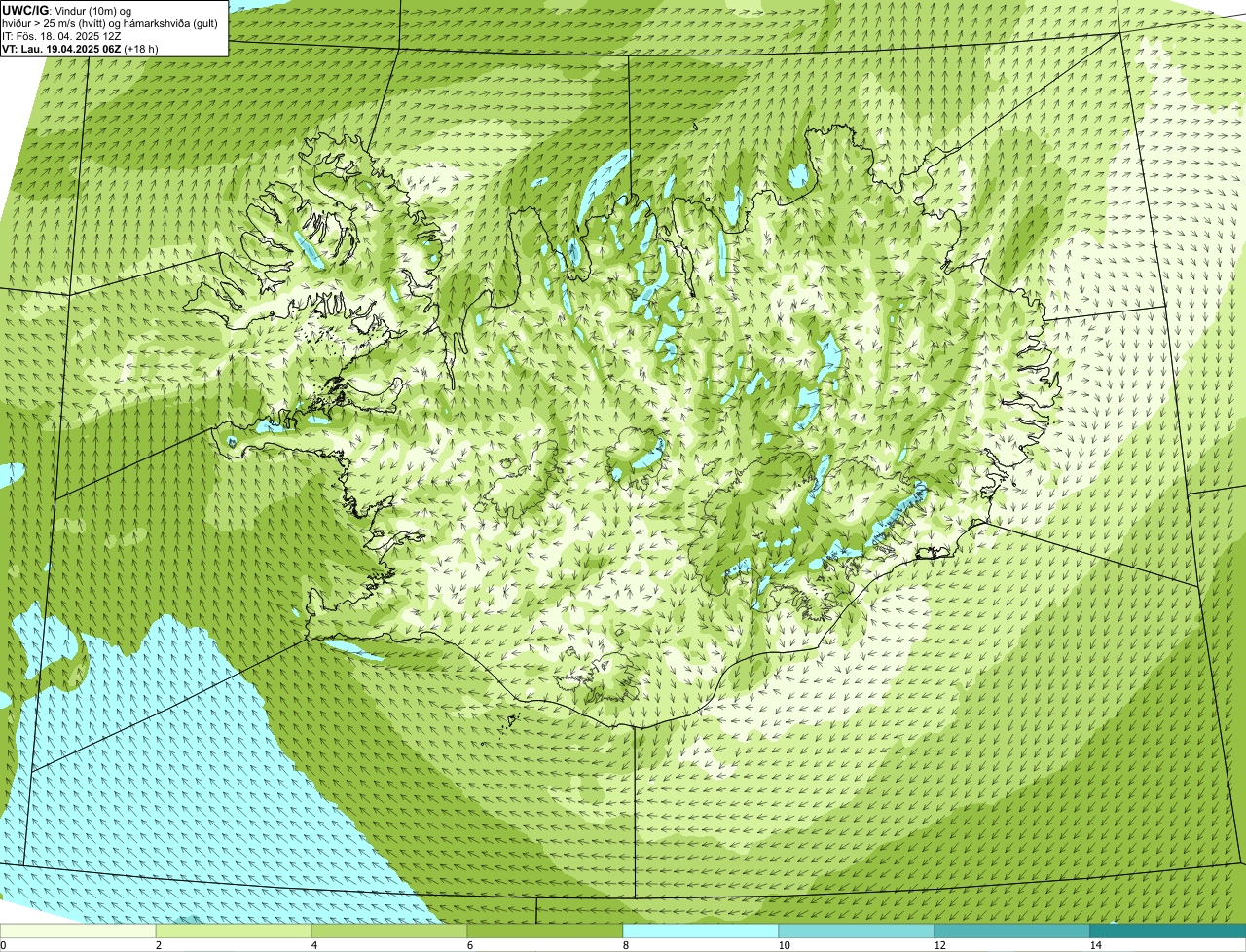The width and height of the screenshot is (1246, 952).
Task: Click the palest legend swatch between 0 and 2
Action: [x=78, y=931]
